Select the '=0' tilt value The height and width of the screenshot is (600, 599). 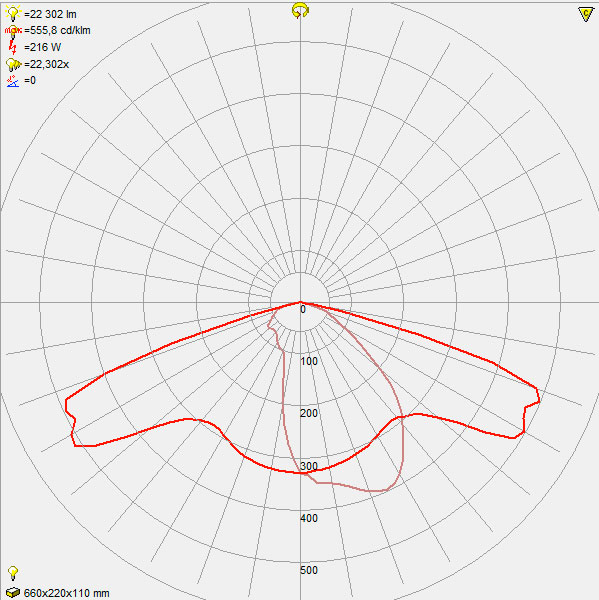30,80
